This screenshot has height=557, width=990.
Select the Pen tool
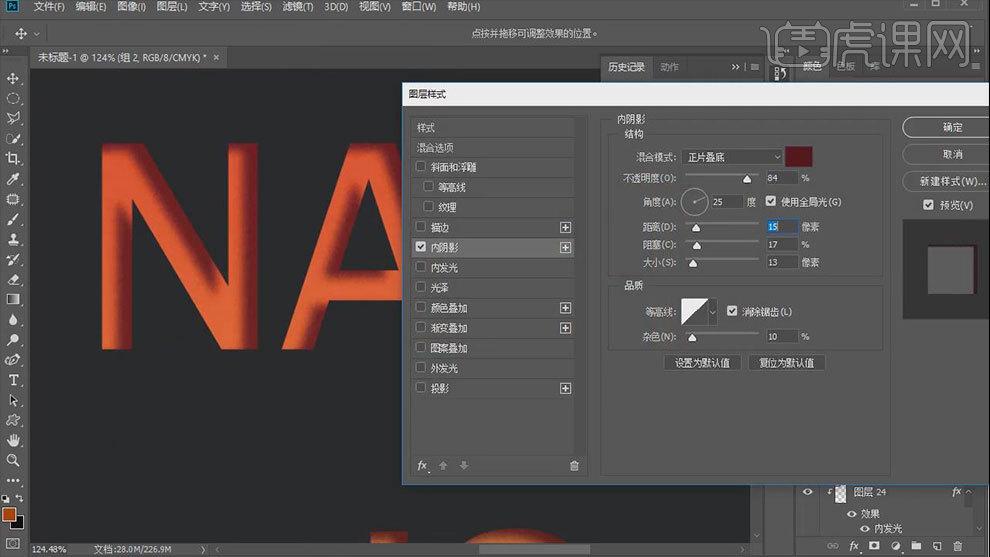tap(13, 360)
